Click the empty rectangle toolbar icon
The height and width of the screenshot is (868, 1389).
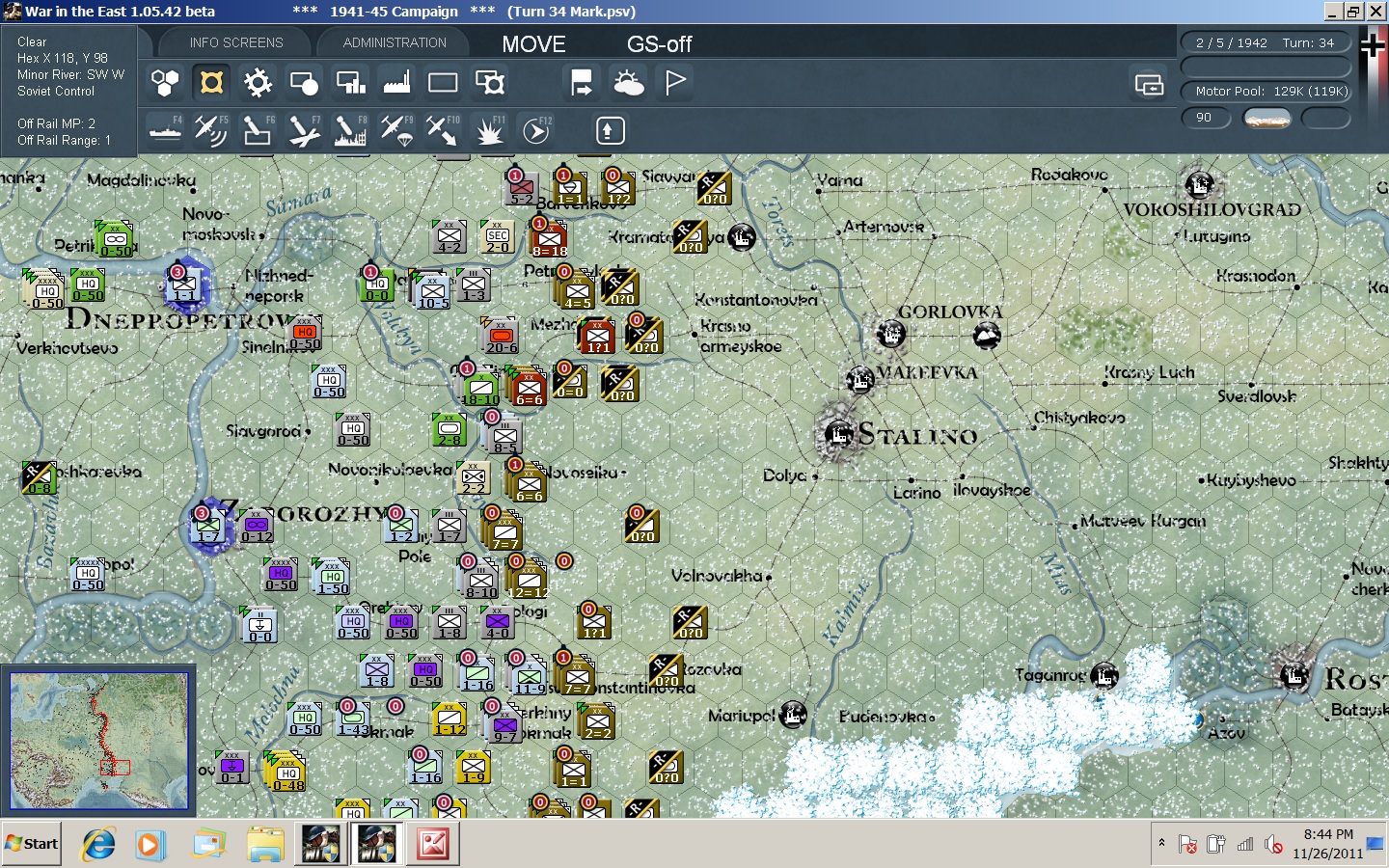pos(443,83)
